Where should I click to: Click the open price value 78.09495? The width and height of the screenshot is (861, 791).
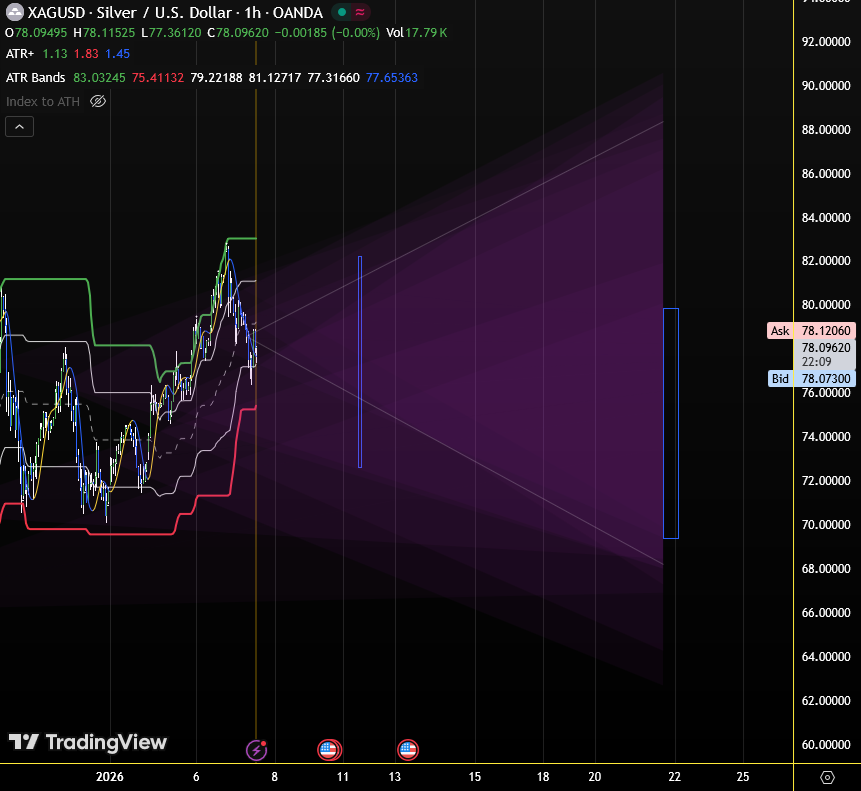(41, 33)
